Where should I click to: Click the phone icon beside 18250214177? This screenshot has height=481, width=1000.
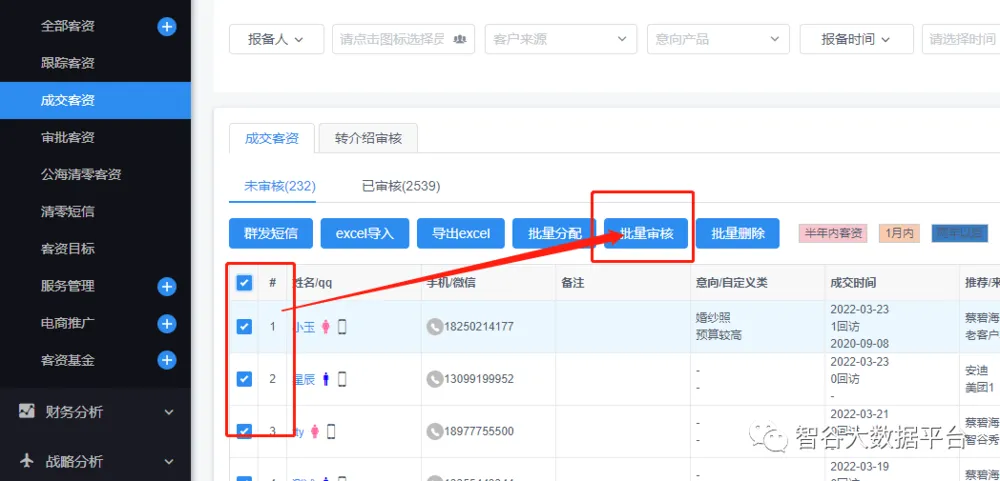tap(434, 327)
